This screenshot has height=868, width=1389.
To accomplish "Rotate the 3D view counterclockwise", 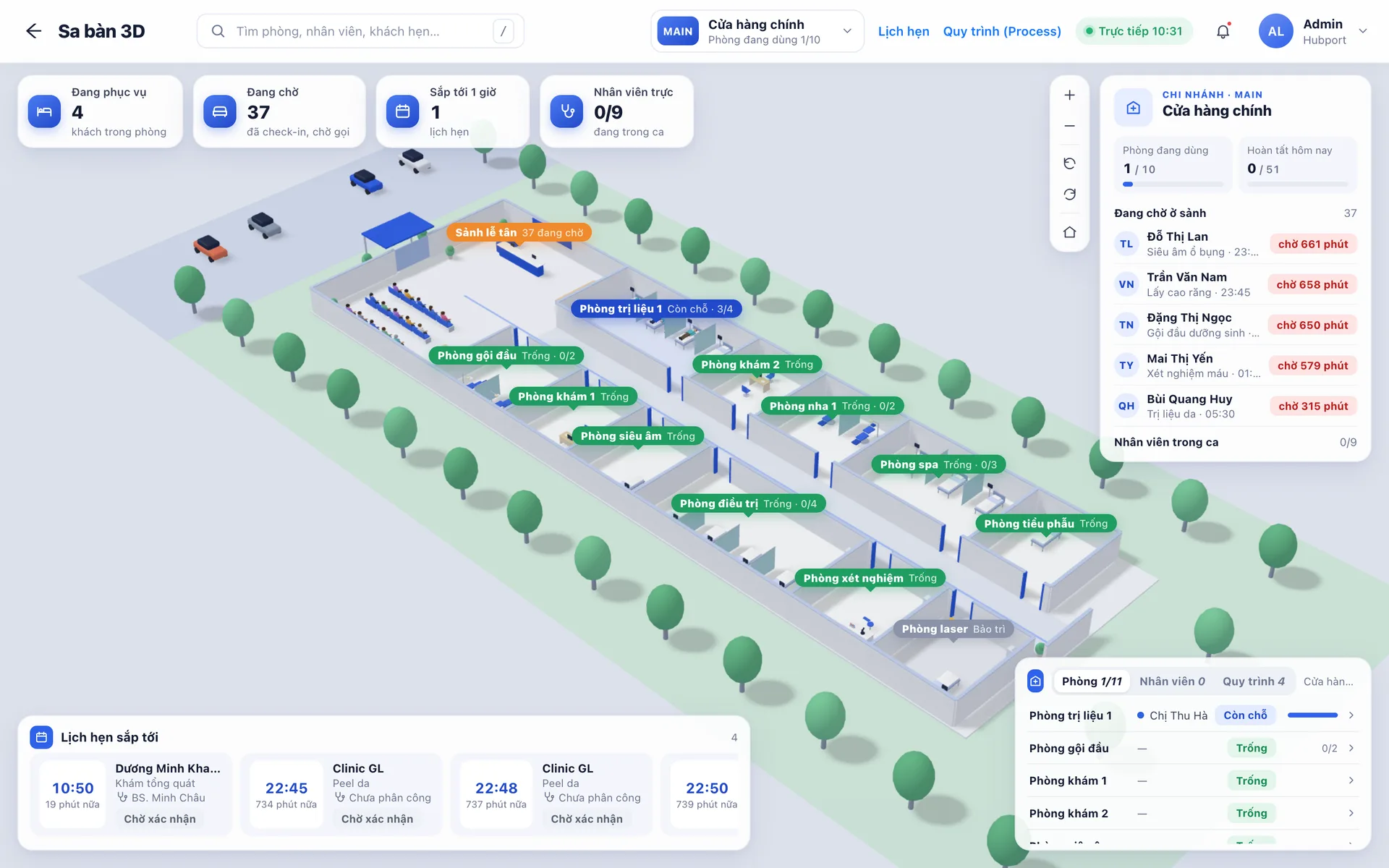I will click(1069, 163).
